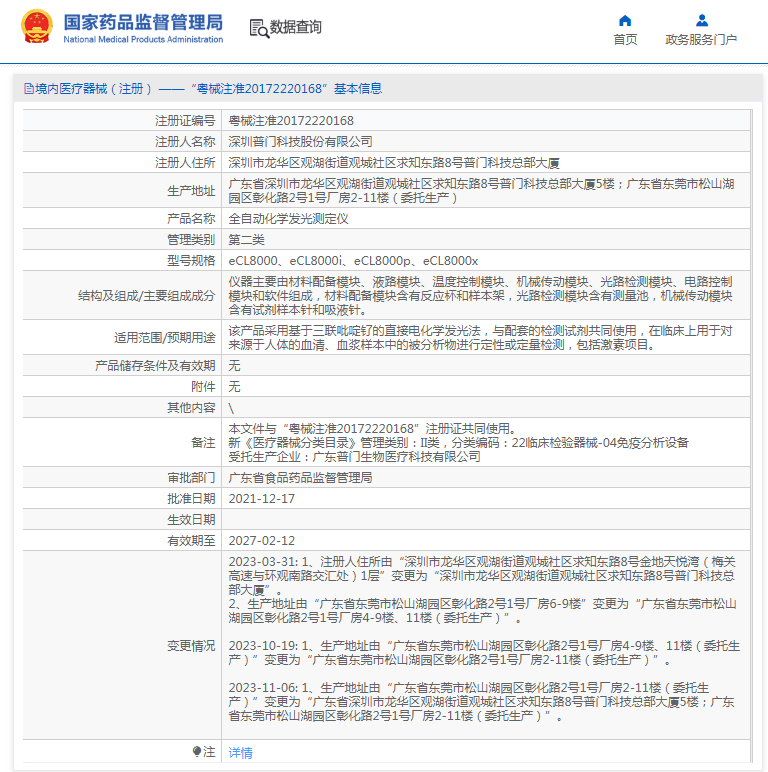Click the user icon above 政务服务门户
This screenshot has height=772, width=768.
702,21
